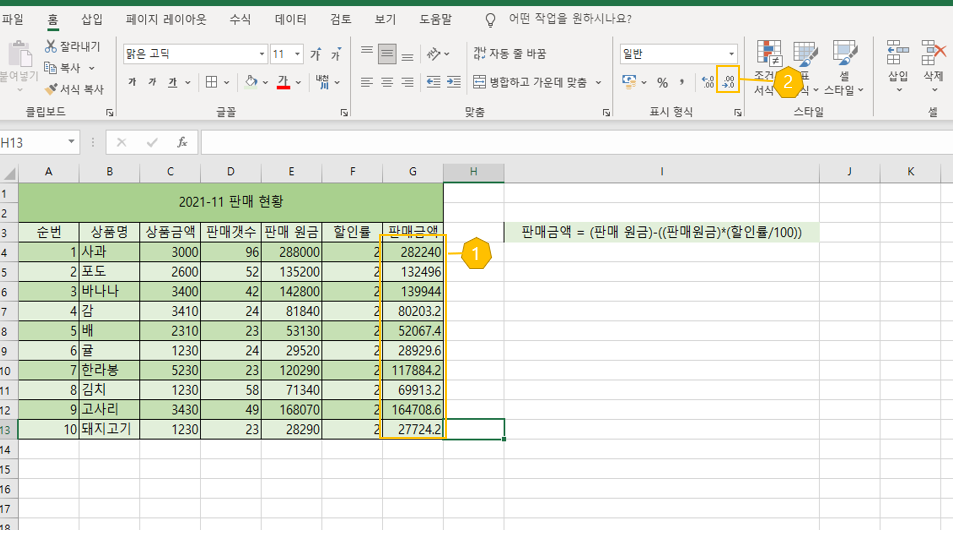Switch to the Data (데이터) tab

point(291,19)
